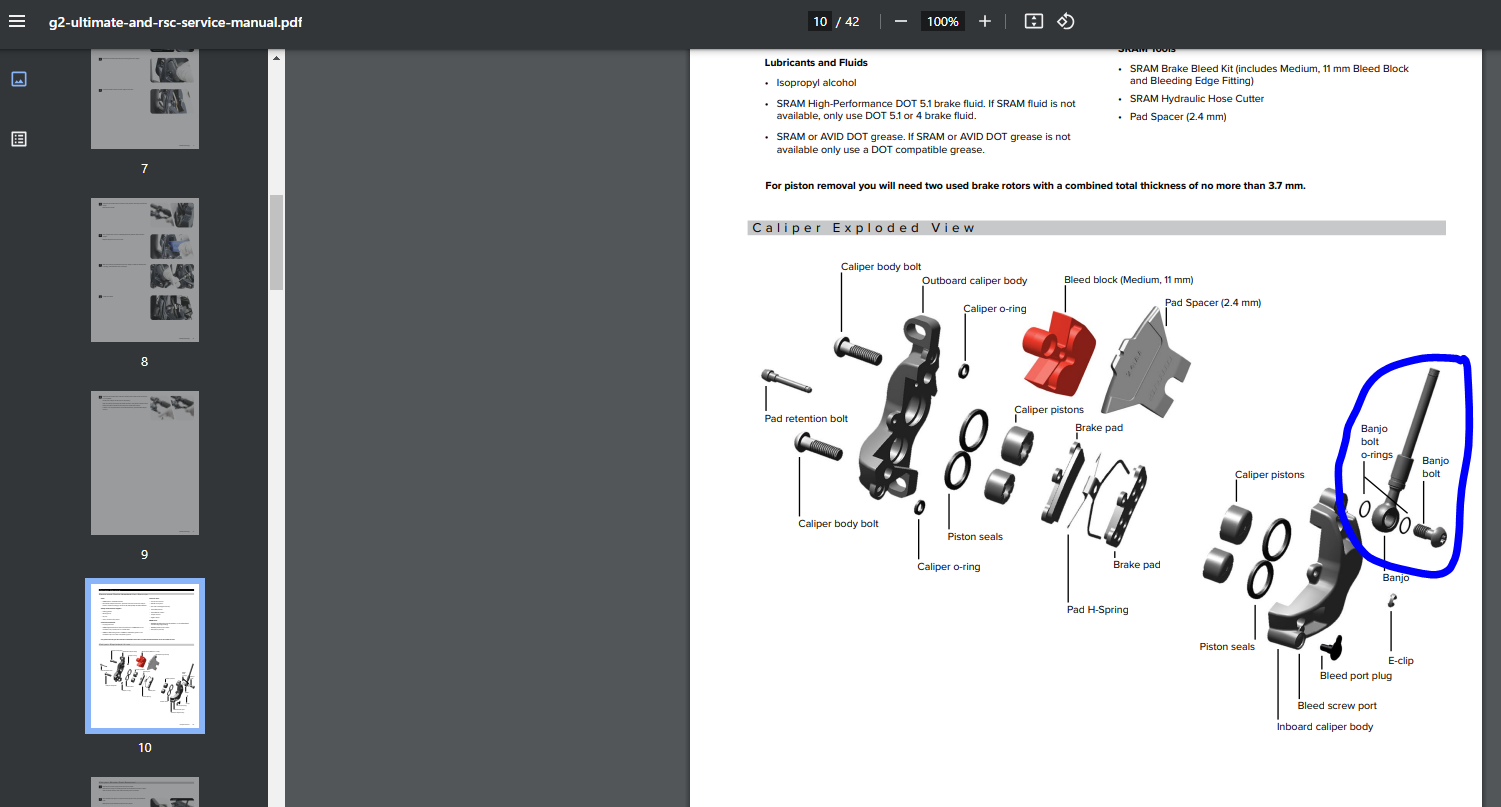Image resolution: width=1501 pixels, height=807 pixels.
Task: Click the Caliper Exploded View heading
Action: [863, 228]
